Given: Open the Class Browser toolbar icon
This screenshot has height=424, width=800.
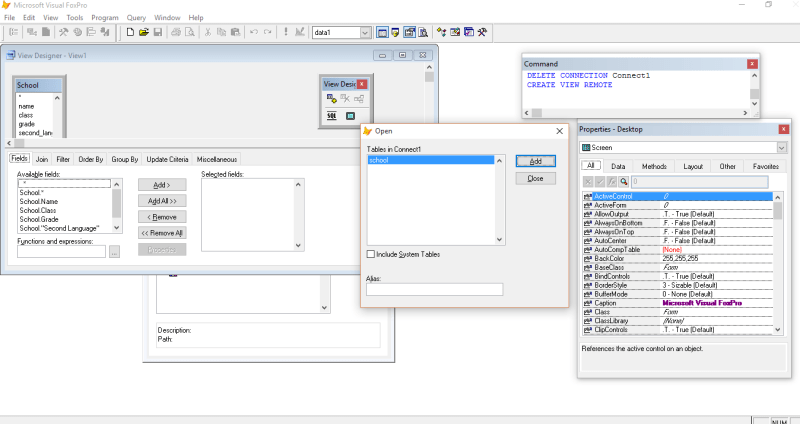Looking at the screenshot, I should 441,32.
